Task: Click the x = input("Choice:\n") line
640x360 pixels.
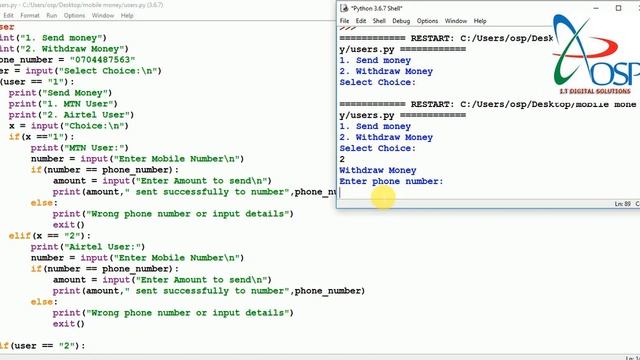Action: (x=69, y=126)
